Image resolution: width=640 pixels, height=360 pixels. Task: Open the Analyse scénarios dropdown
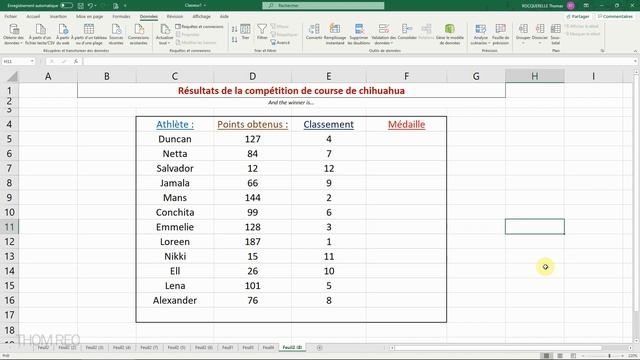[x=480, y=34]
